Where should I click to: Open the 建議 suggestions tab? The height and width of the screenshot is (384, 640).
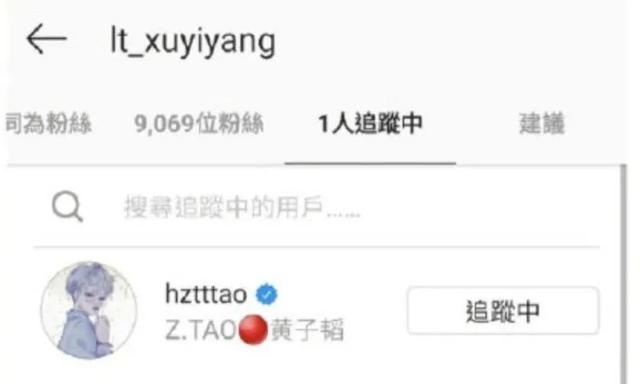[x=542, y=123]
